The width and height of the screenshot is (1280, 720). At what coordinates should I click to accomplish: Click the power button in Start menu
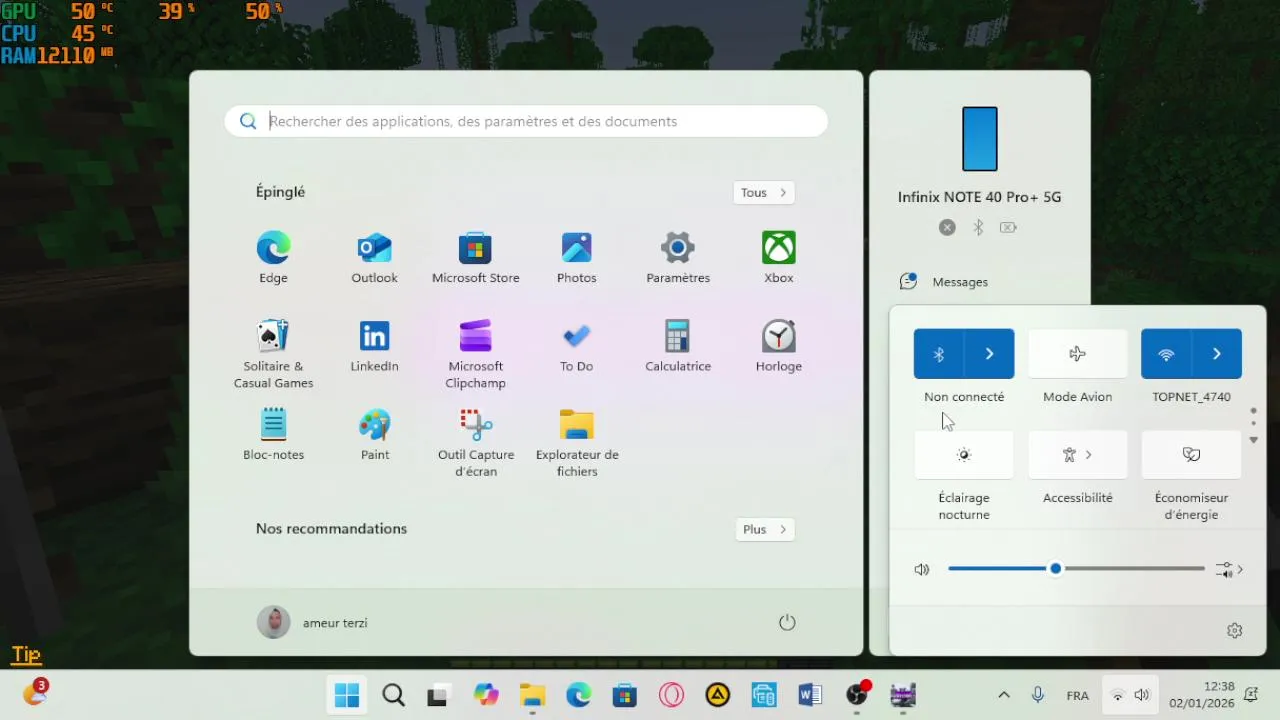tap(787, 622)
